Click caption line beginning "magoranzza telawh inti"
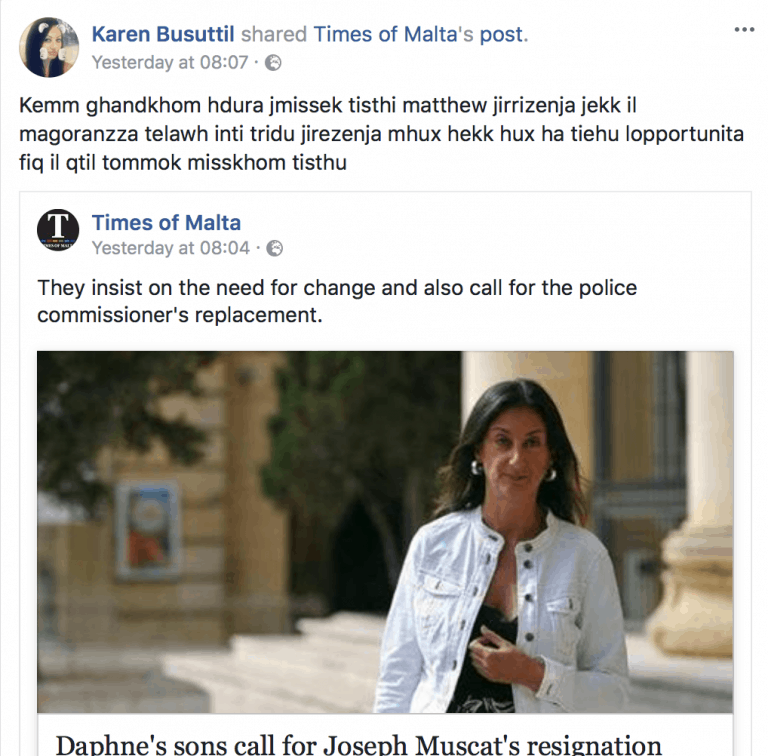Screen dimensions: 768x756 point(382,134)
